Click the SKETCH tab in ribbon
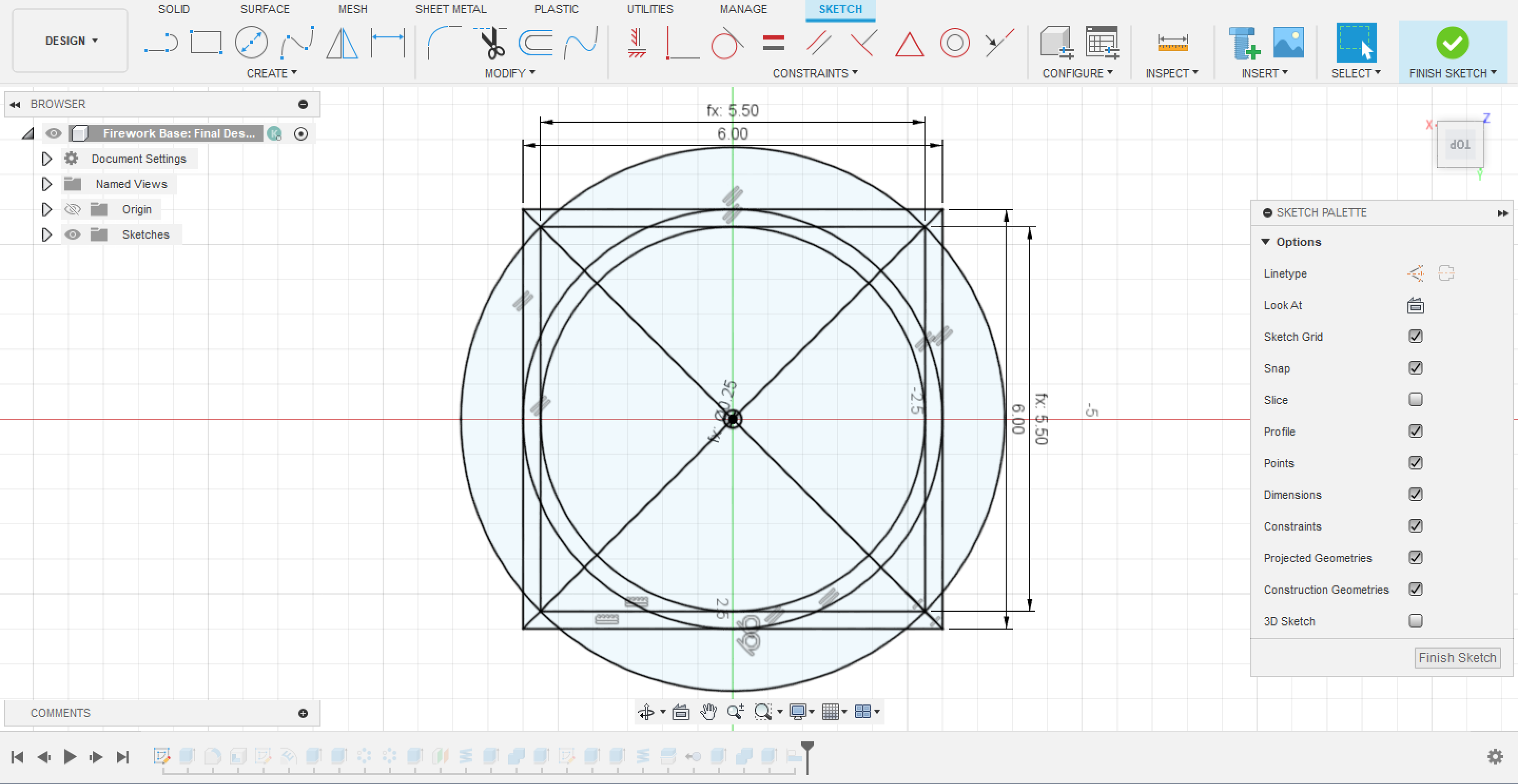The image size is (1518, 784). pos(840,10)
